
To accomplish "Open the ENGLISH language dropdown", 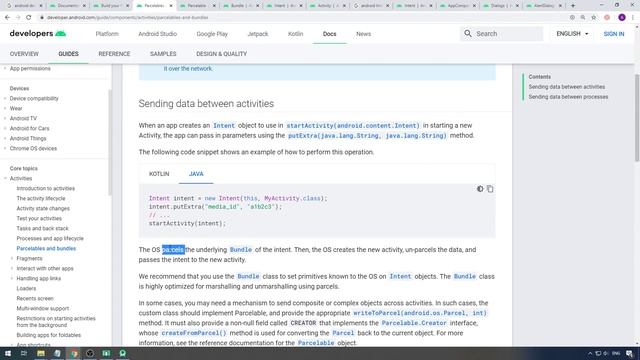I will pyautogui.click(x=572, y=33).
